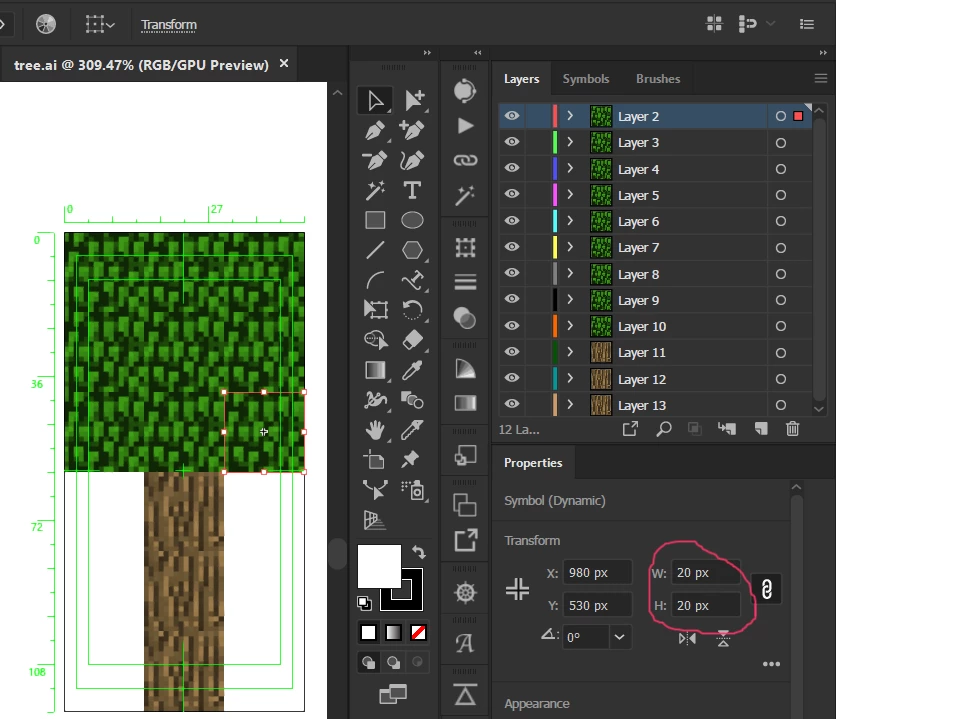Swap fill and stroke arrows
The height and width of the screenshot is (719, 958).
(419, 552)
